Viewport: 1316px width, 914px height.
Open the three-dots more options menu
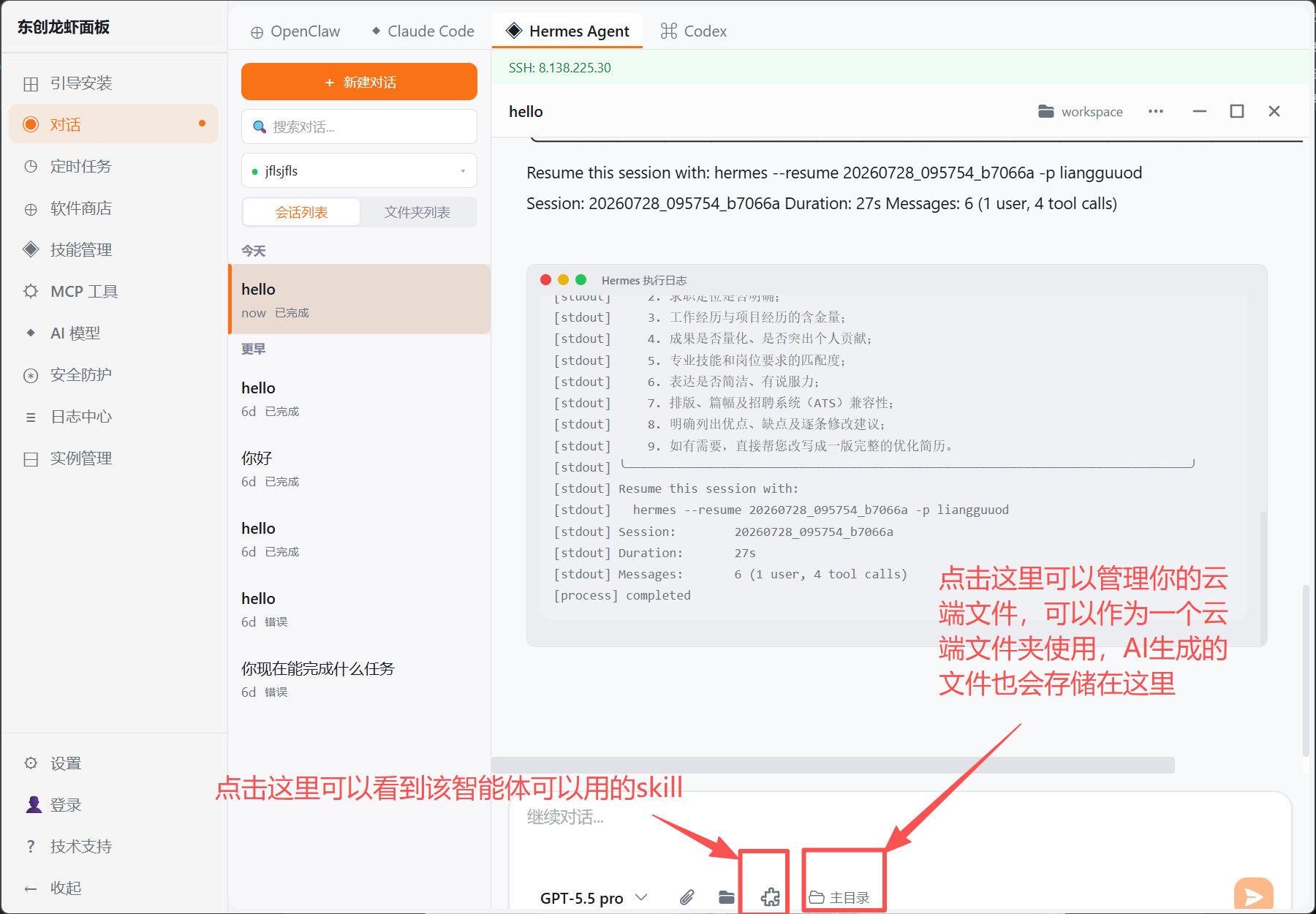click(1156, 111)
